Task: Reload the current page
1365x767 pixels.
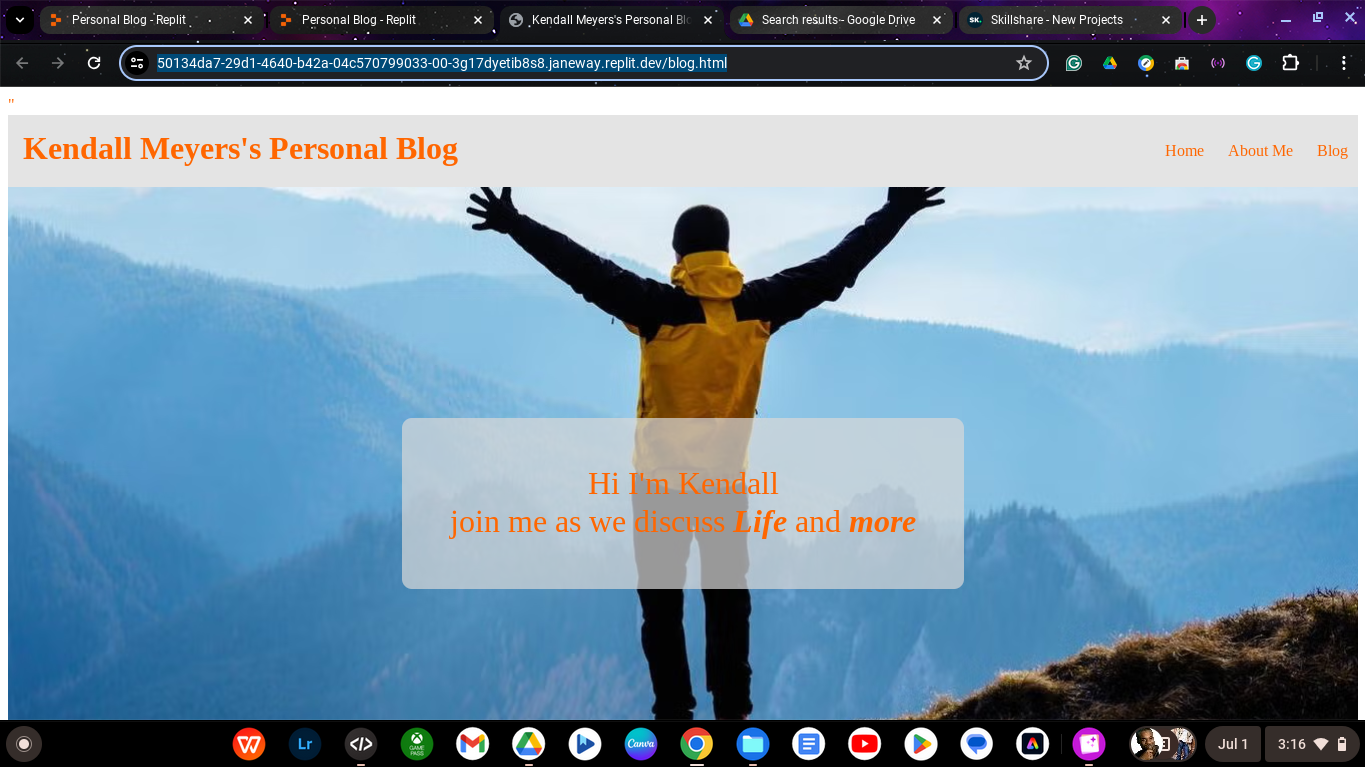Action: point(94,63)
